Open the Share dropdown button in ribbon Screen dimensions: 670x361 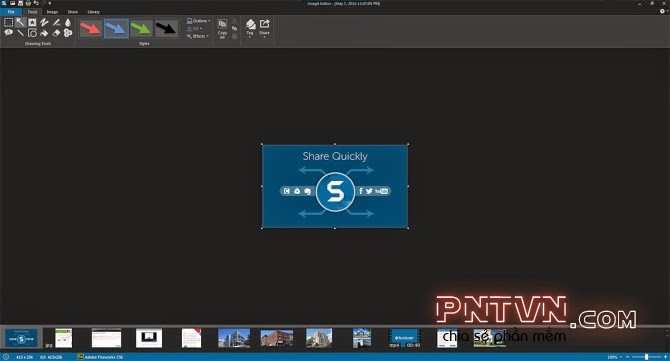[264, 29]
